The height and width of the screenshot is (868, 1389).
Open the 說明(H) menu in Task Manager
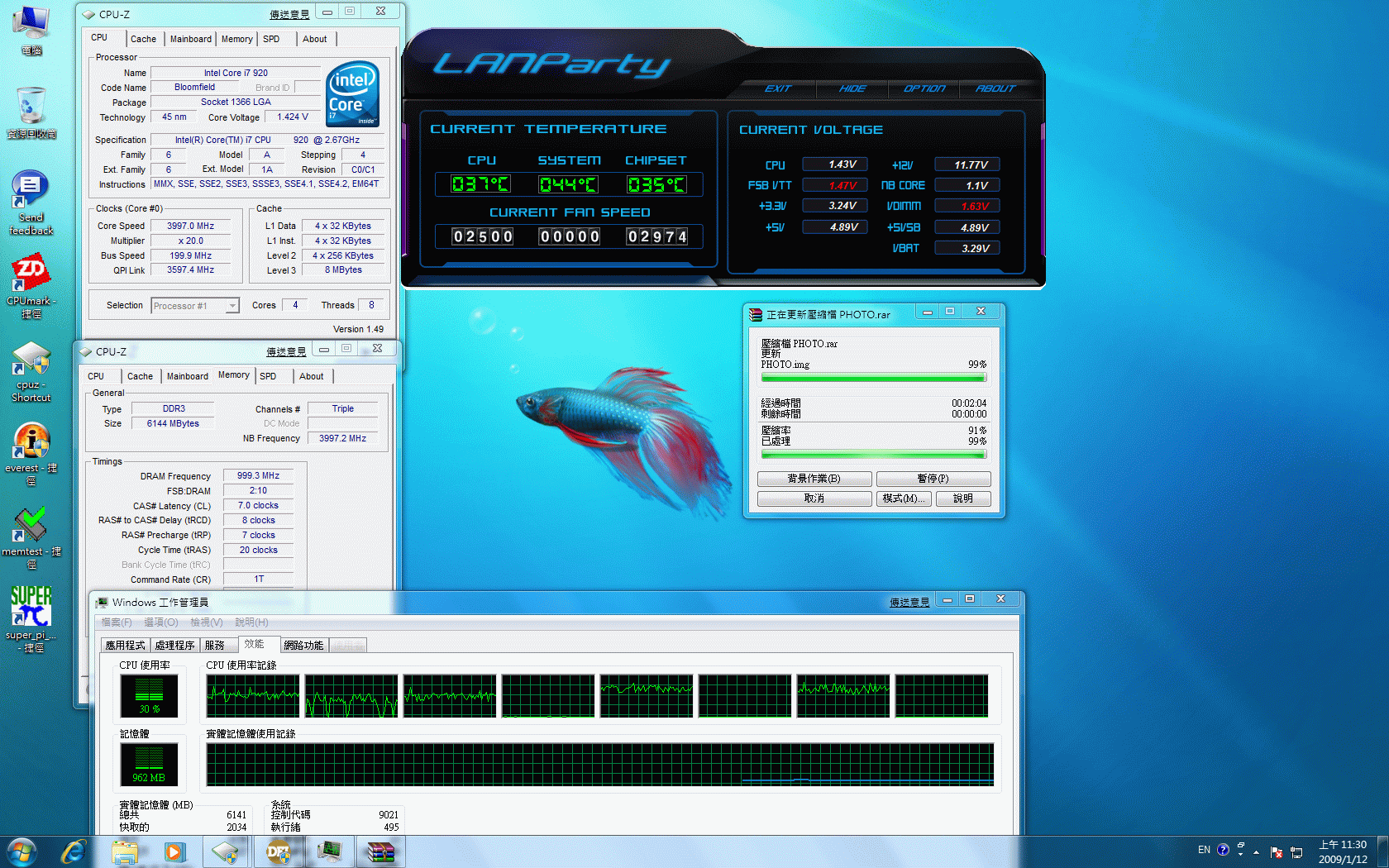251,622
